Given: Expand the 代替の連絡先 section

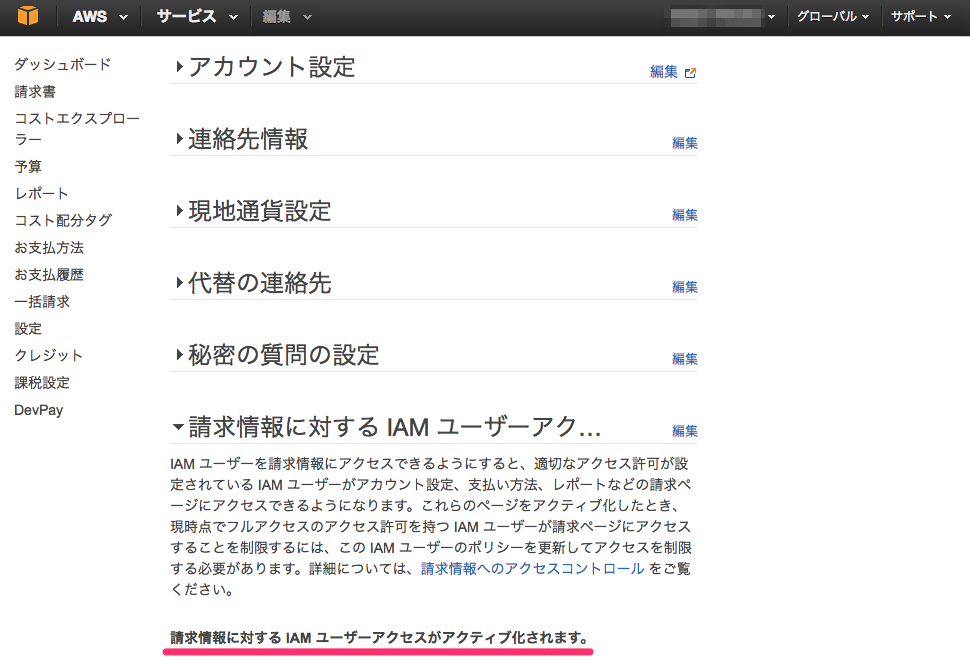Looking at the screenshot, I should click(254, 283).
